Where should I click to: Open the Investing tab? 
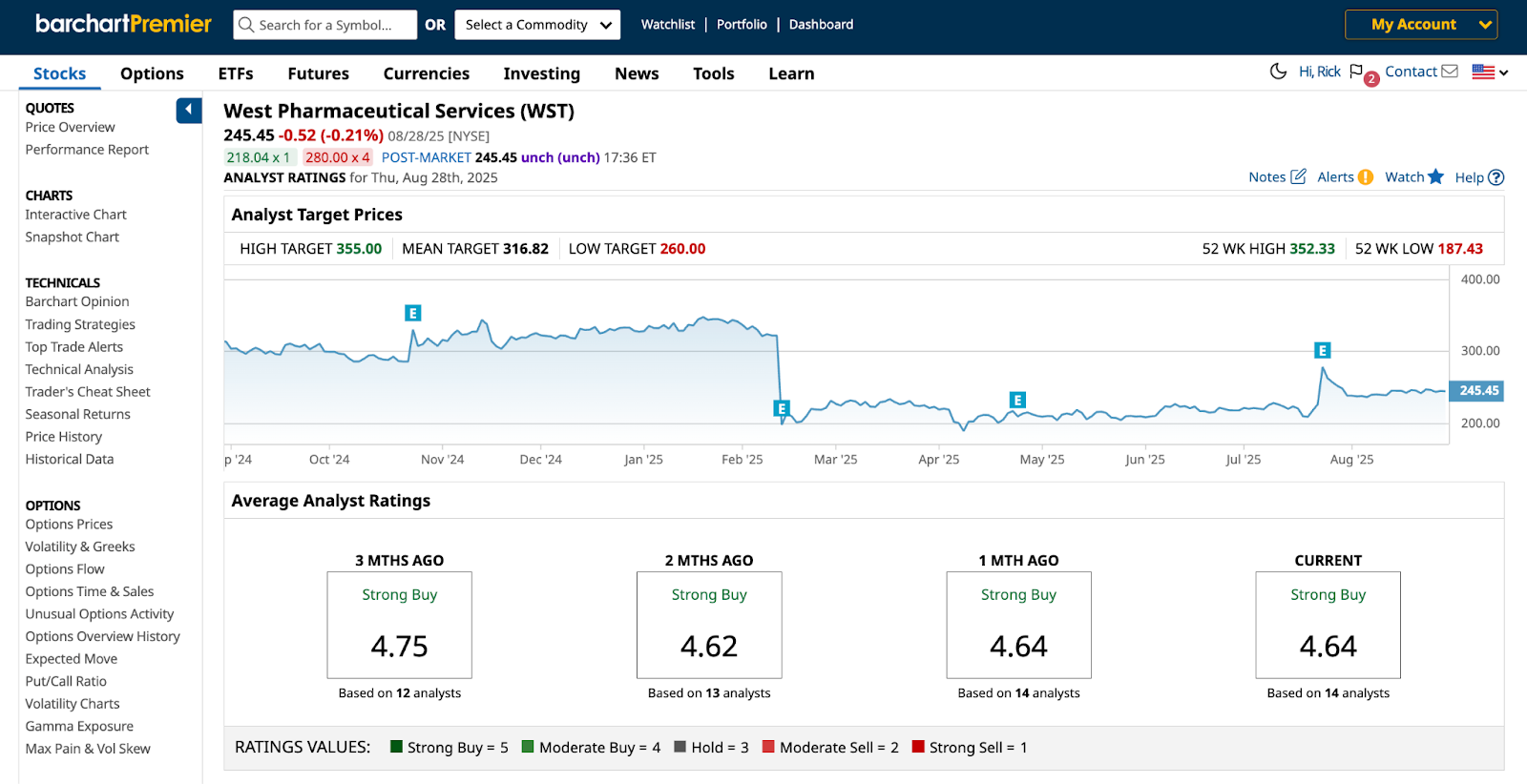click(x=542, y=73)
